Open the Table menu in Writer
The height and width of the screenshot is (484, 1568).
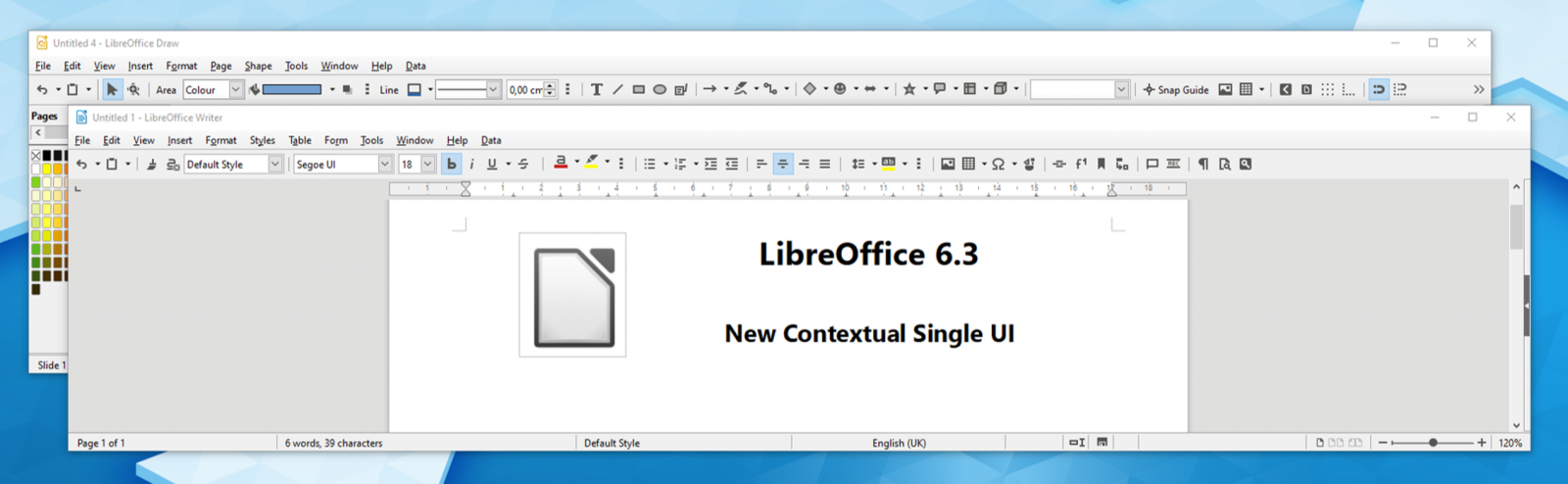tap(300, 140)
